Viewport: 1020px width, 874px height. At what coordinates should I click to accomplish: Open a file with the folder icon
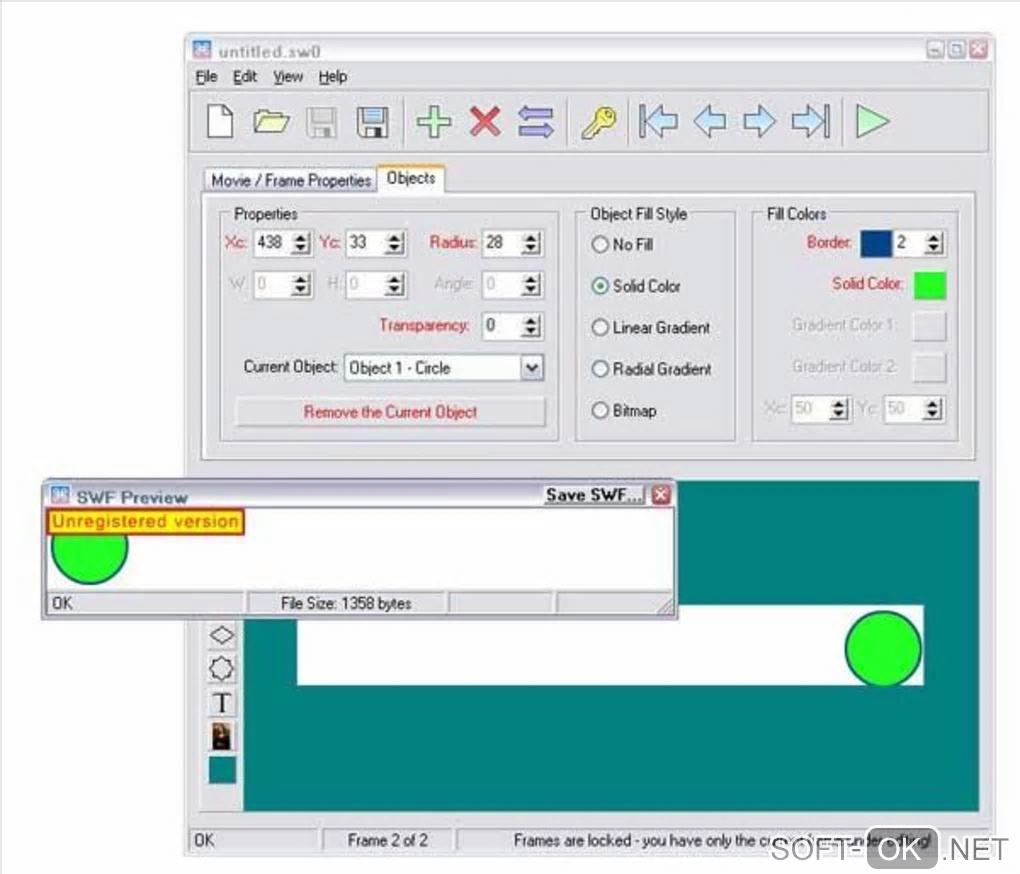(x=271, y=121)
